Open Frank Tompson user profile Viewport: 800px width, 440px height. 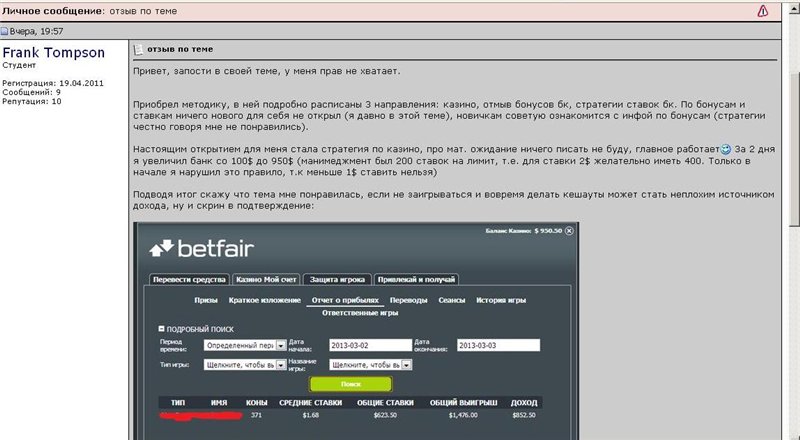pos(54,53)
